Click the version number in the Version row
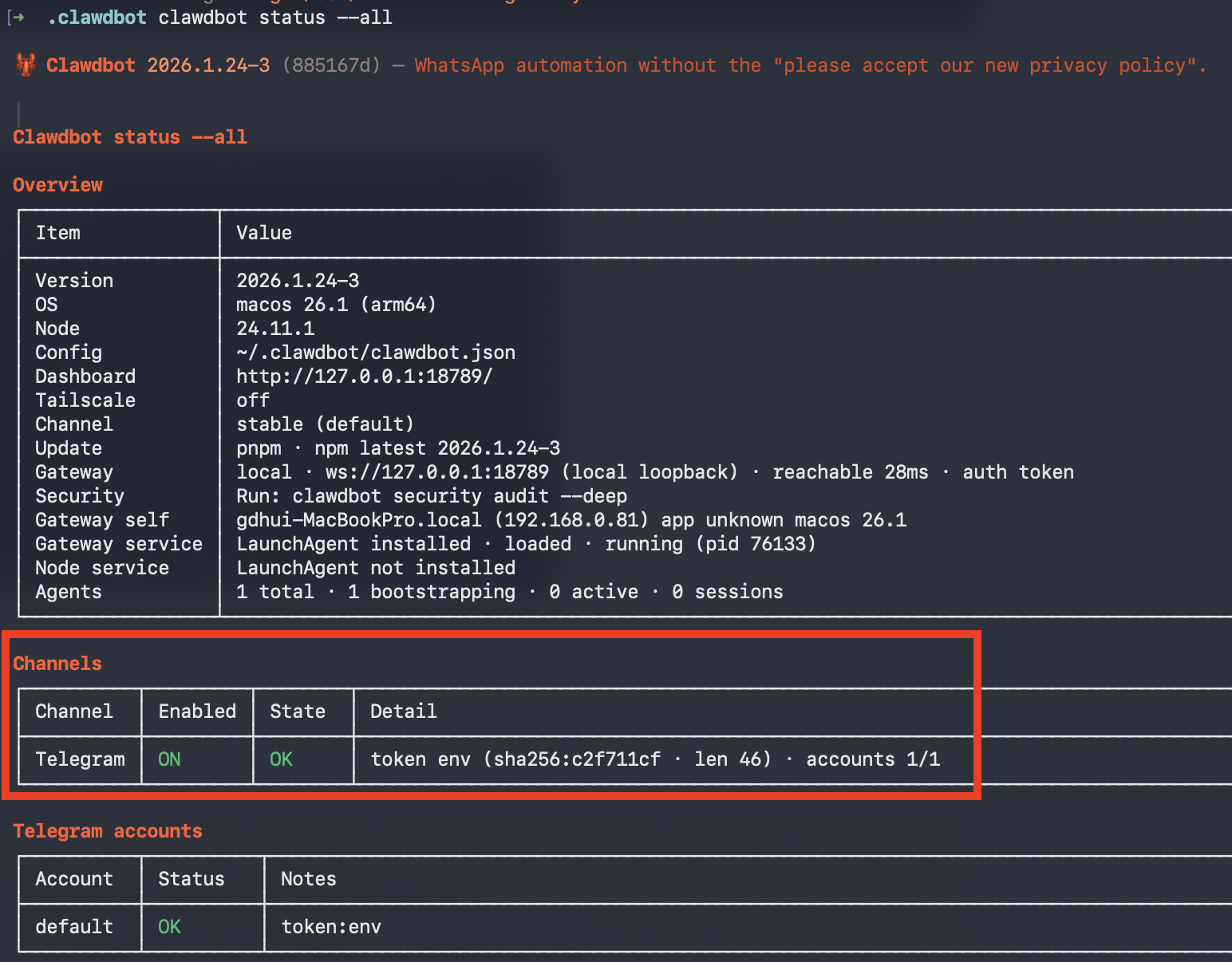This screenshot has height=962, width=1232. pyautogui.click(x=298, y=281)
